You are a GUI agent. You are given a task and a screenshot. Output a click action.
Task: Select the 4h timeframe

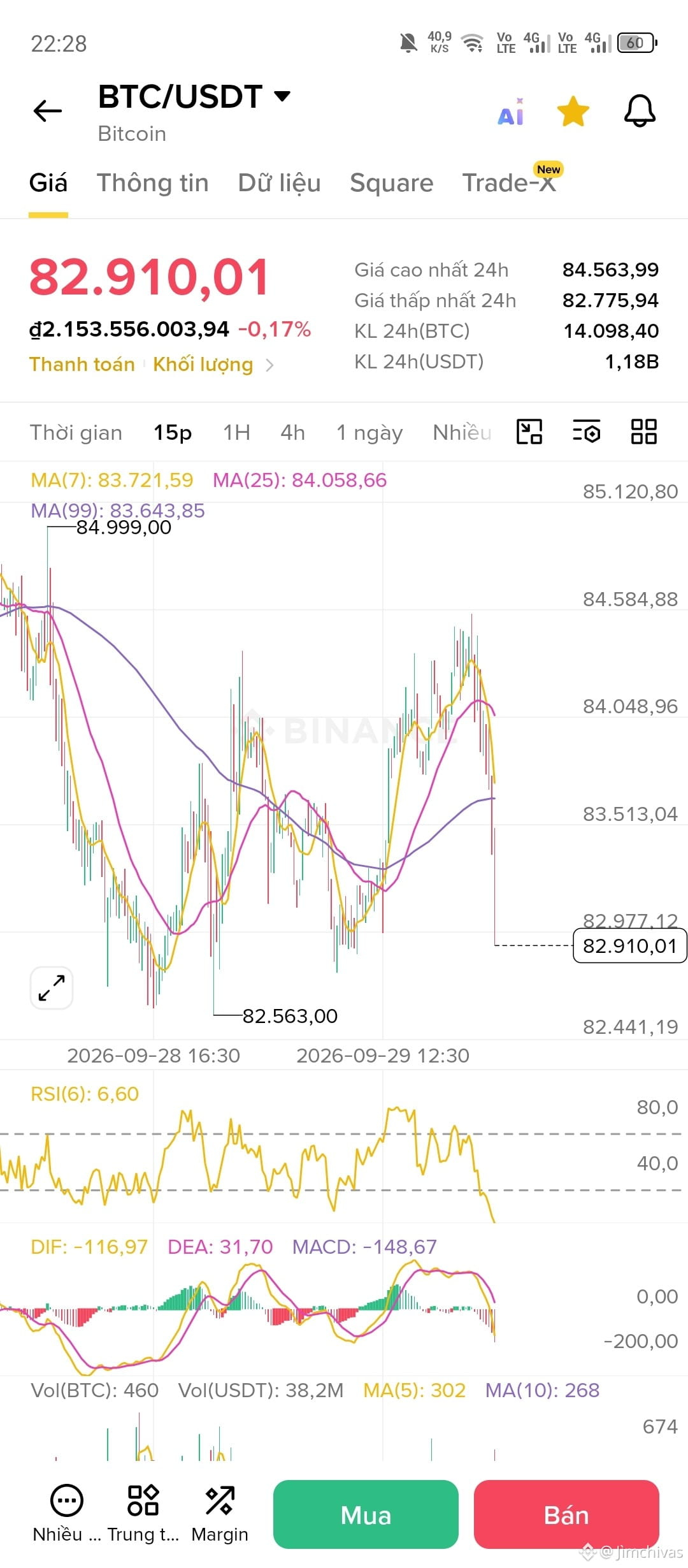293,432
